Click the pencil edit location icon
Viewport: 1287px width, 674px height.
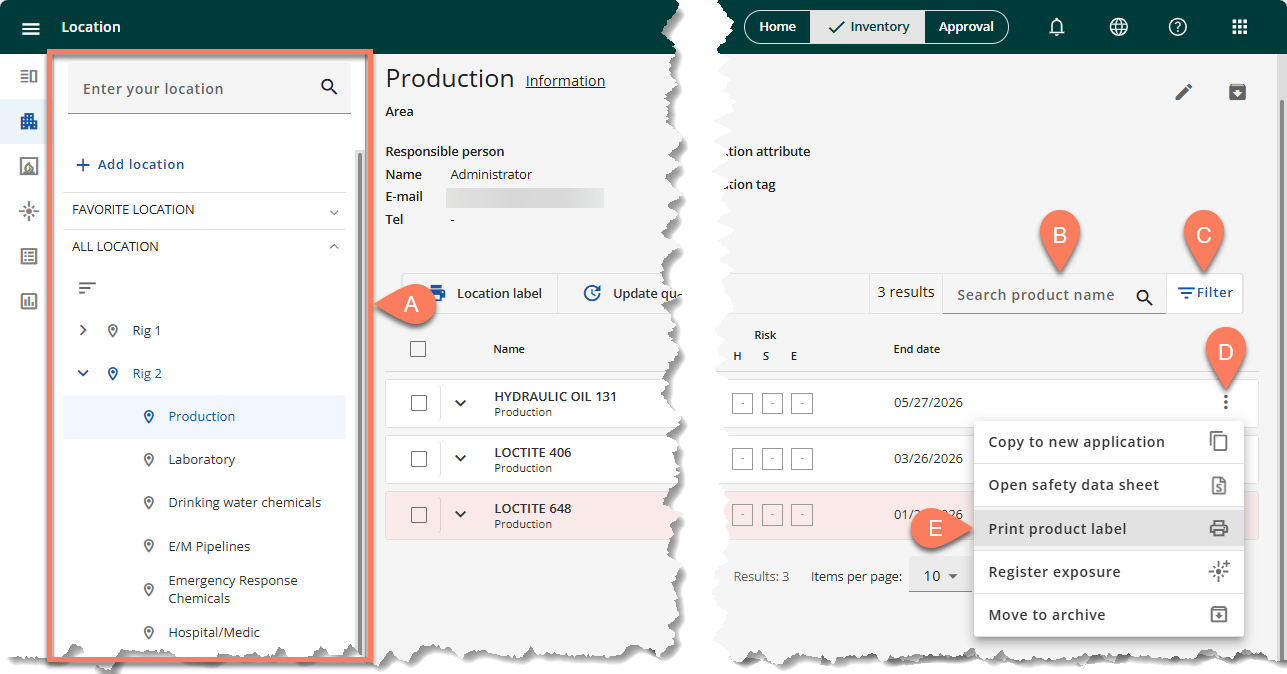pyautogui.click(x=1184, y=92)
